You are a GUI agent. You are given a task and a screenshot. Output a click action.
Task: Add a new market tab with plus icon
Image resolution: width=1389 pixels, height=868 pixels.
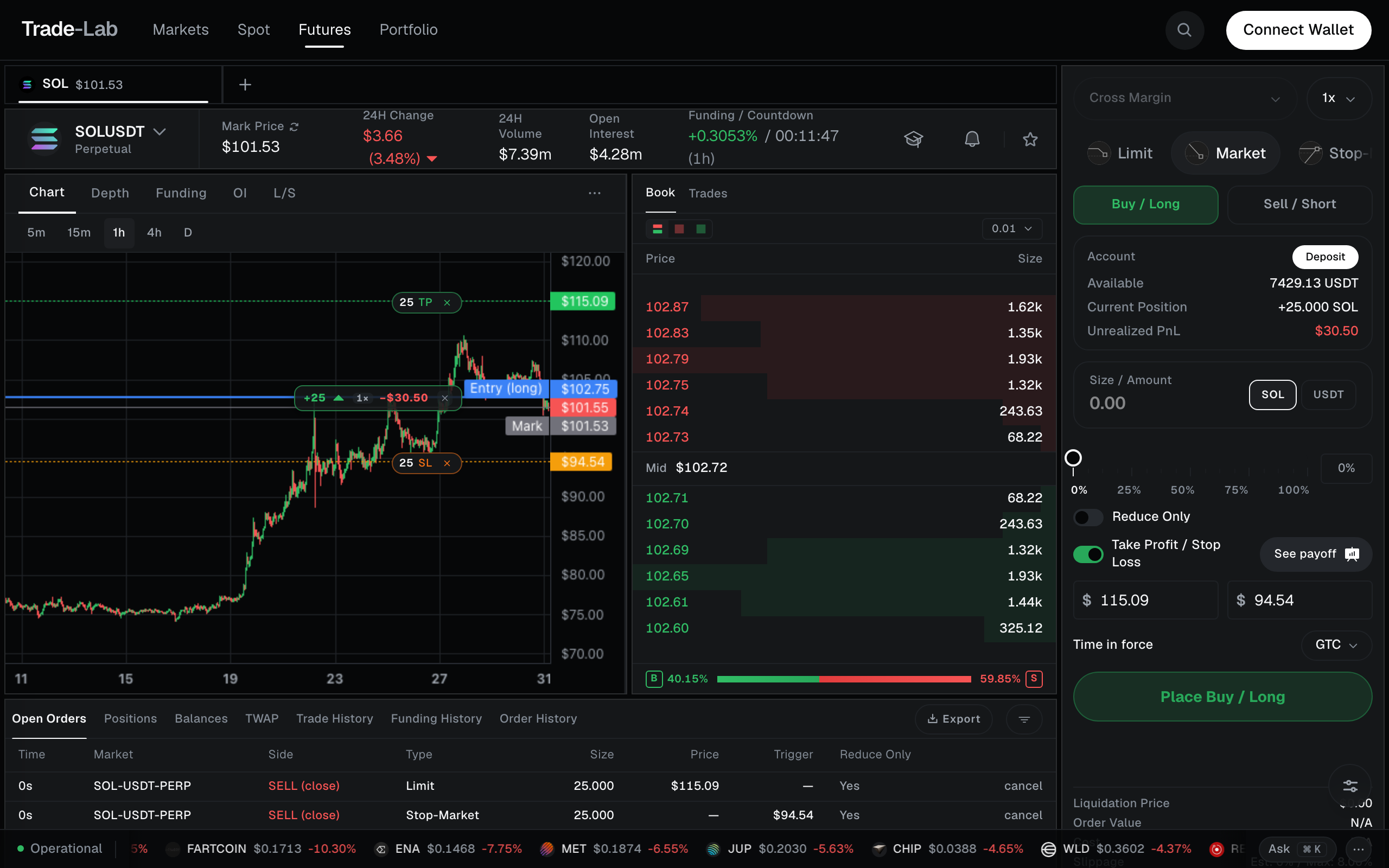(x=245, y=85)
